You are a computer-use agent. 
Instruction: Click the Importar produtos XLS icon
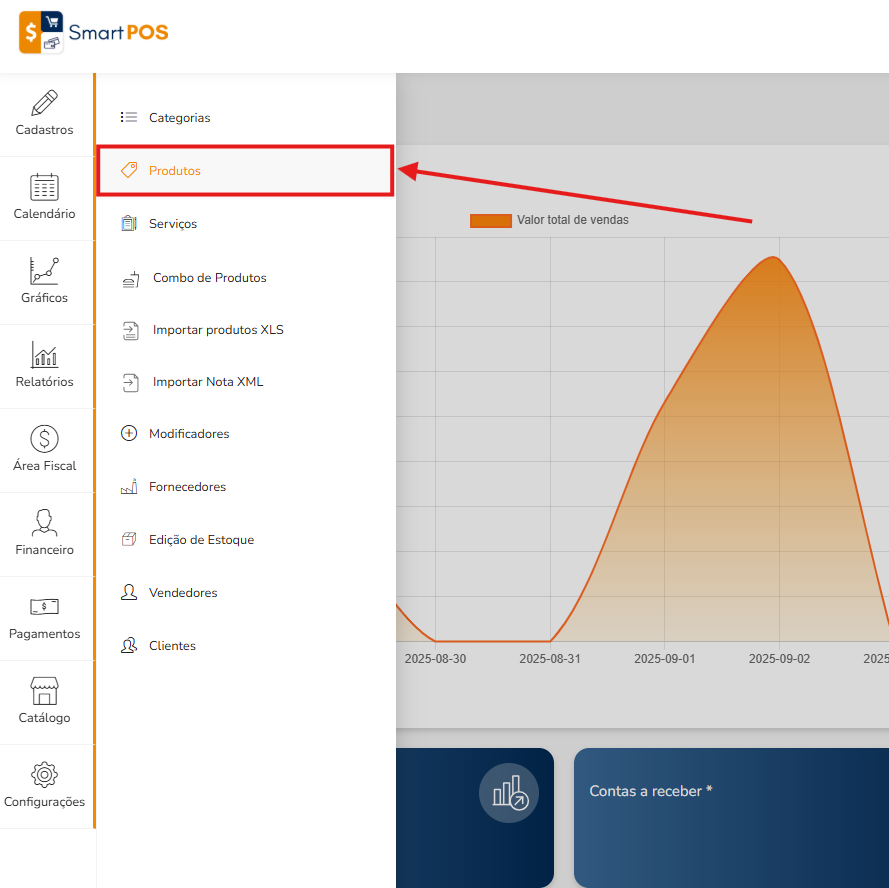131,331
